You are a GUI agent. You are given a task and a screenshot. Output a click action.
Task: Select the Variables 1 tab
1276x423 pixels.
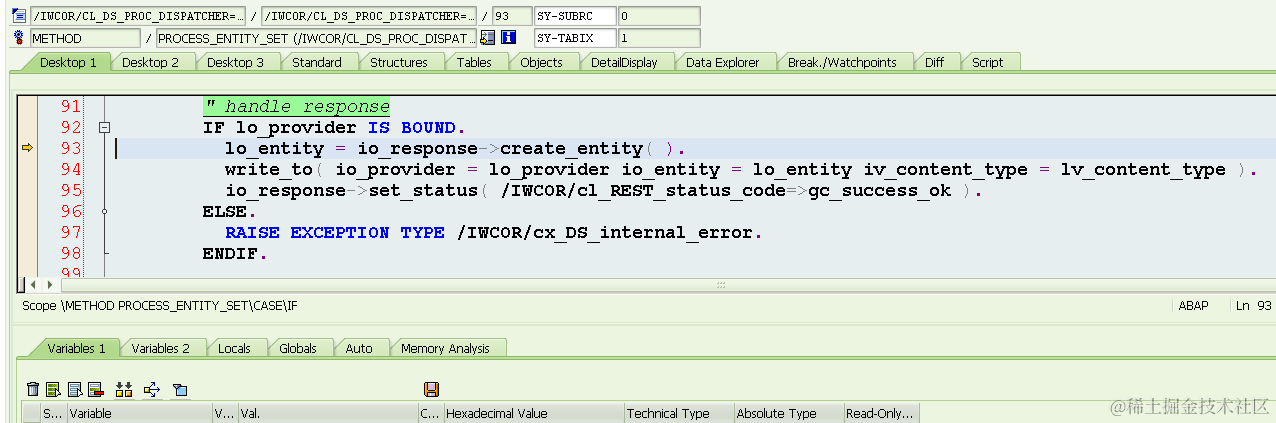pyautogui.click(x=77, y=348)
